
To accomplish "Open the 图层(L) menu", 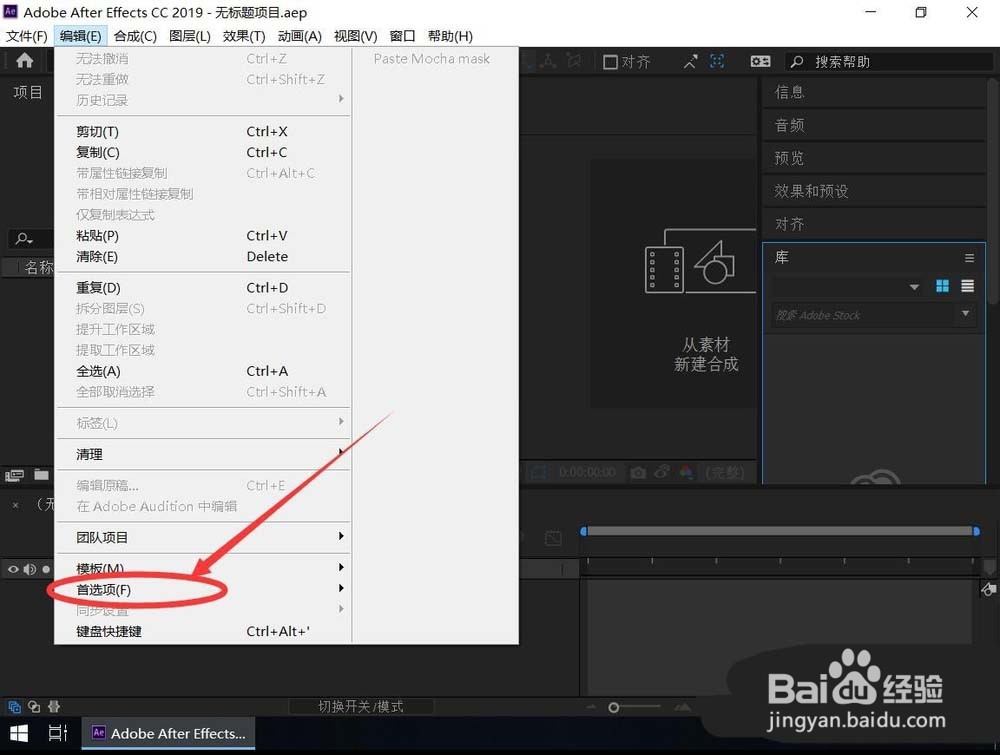I will click(x=189, y=36).
